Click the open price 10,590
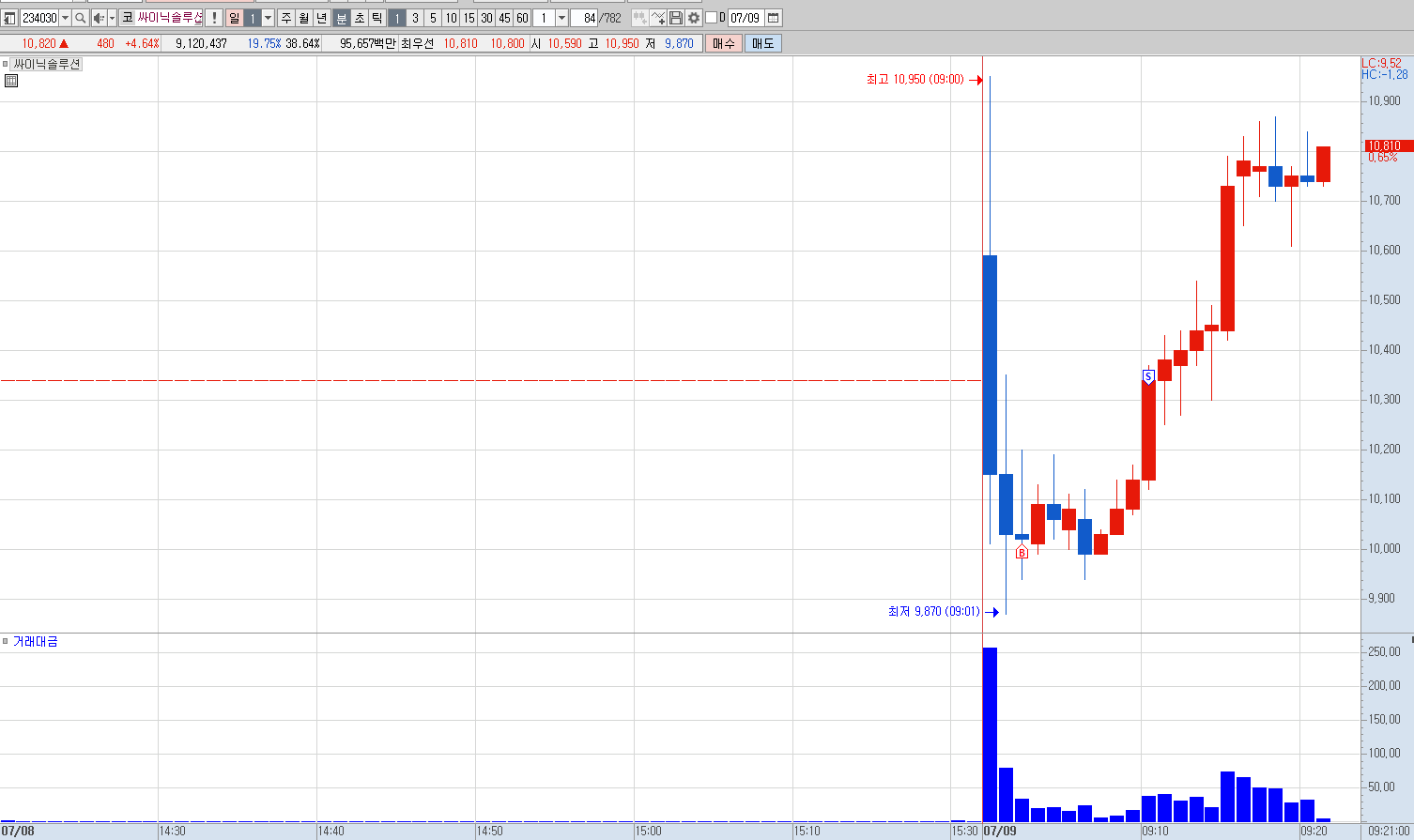The image size is (1414, 840). pyautogui.click(x=565, y=43)
